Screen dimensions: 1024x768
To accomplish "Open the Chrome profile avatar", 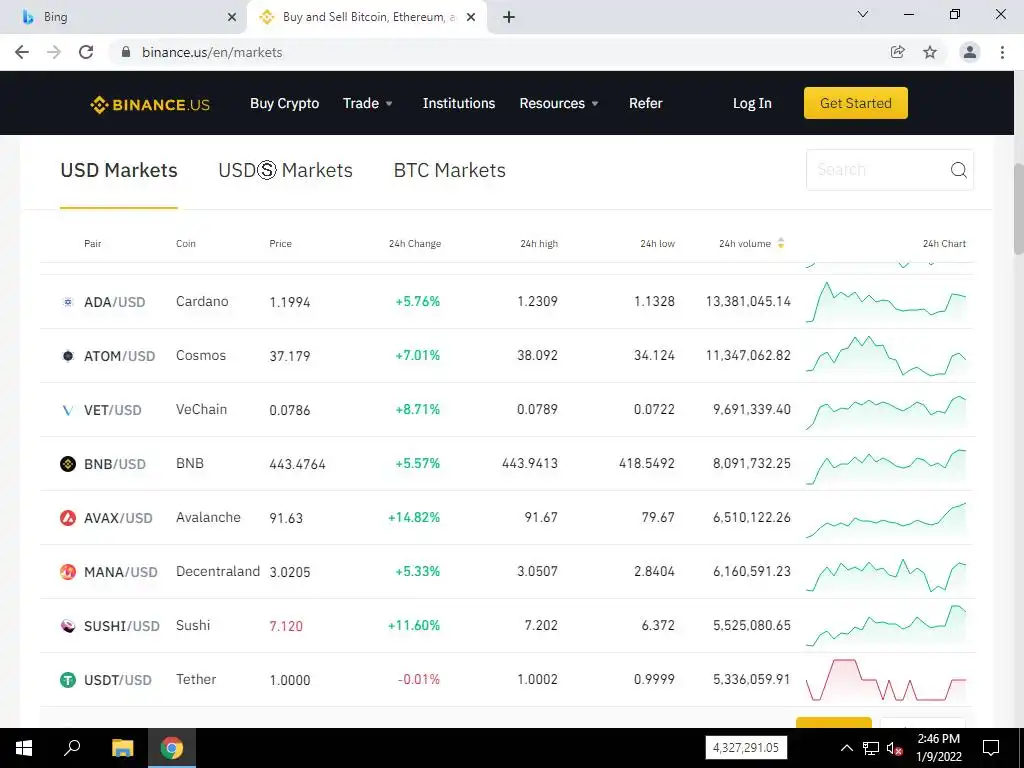I will [970, 52].
